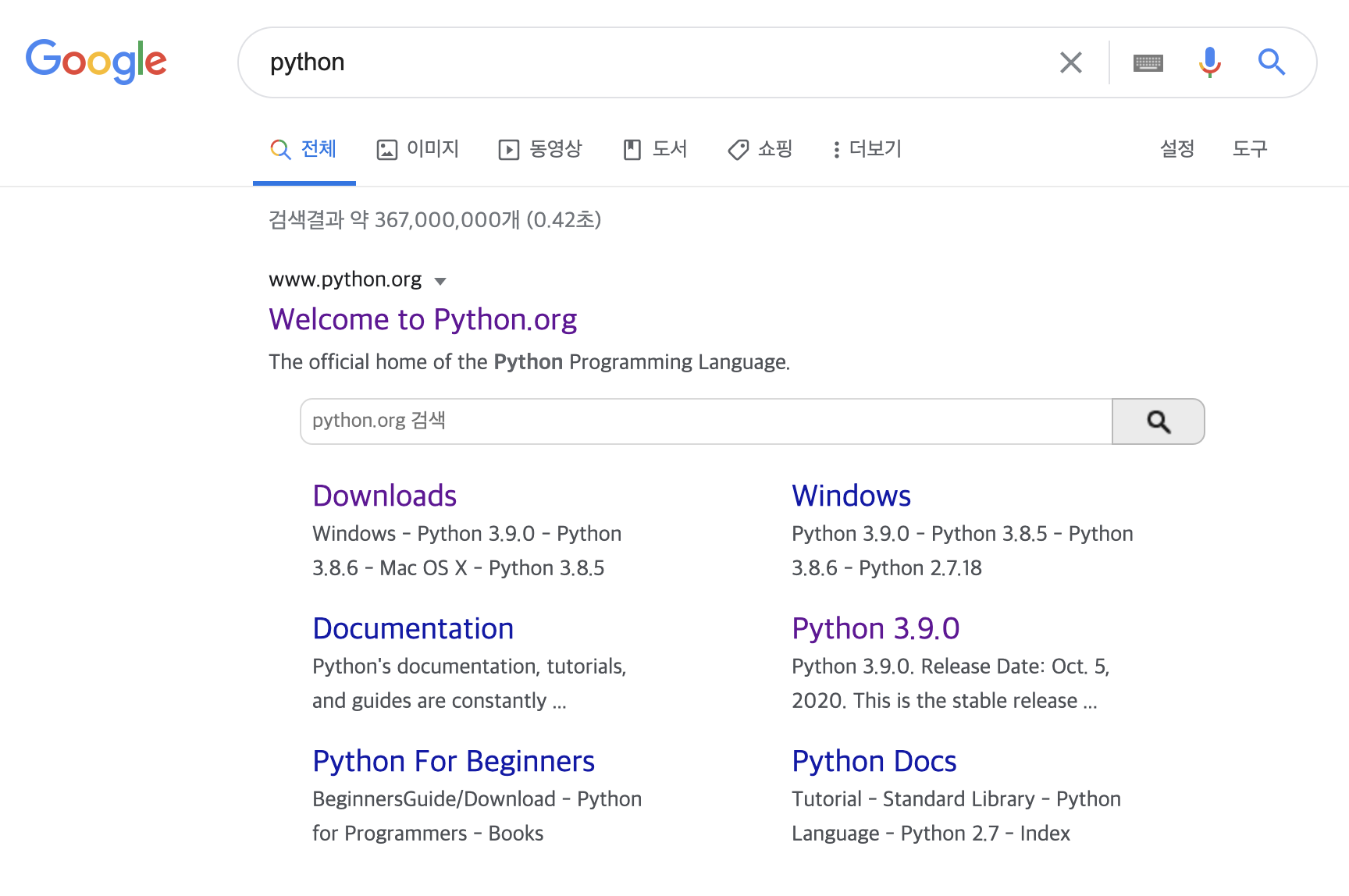
Task: Click the book icon of 도서 tab
Action: pyautogui.click(x=632, y=149)
